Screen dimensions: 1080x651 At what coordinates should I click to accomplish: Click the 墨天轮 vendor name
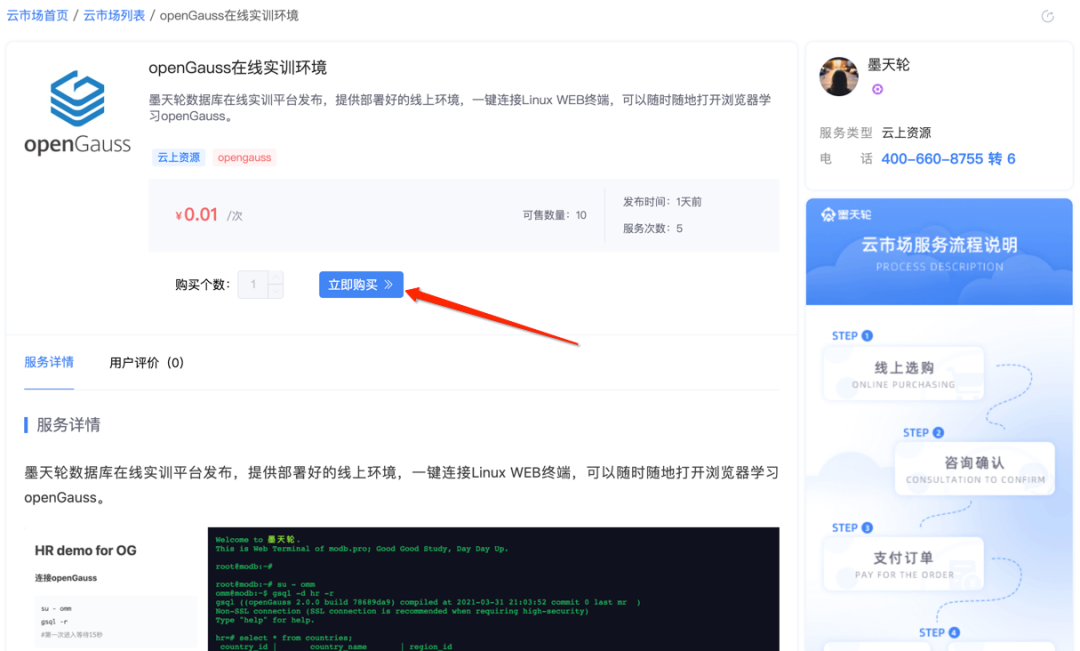(x=889, y=65)
